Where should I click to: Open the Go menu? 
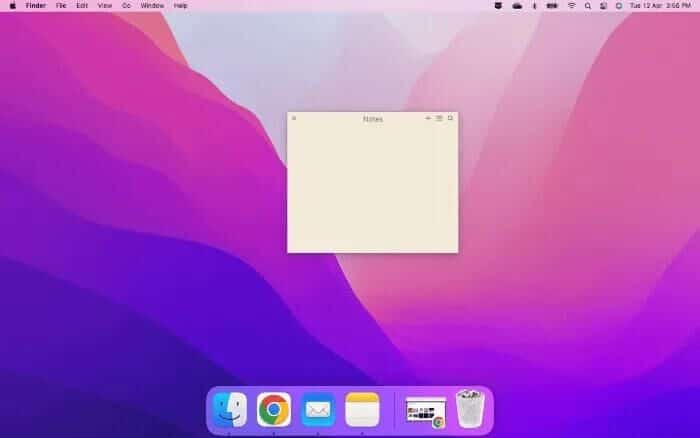pyautogui.click(x=126, y=6)
